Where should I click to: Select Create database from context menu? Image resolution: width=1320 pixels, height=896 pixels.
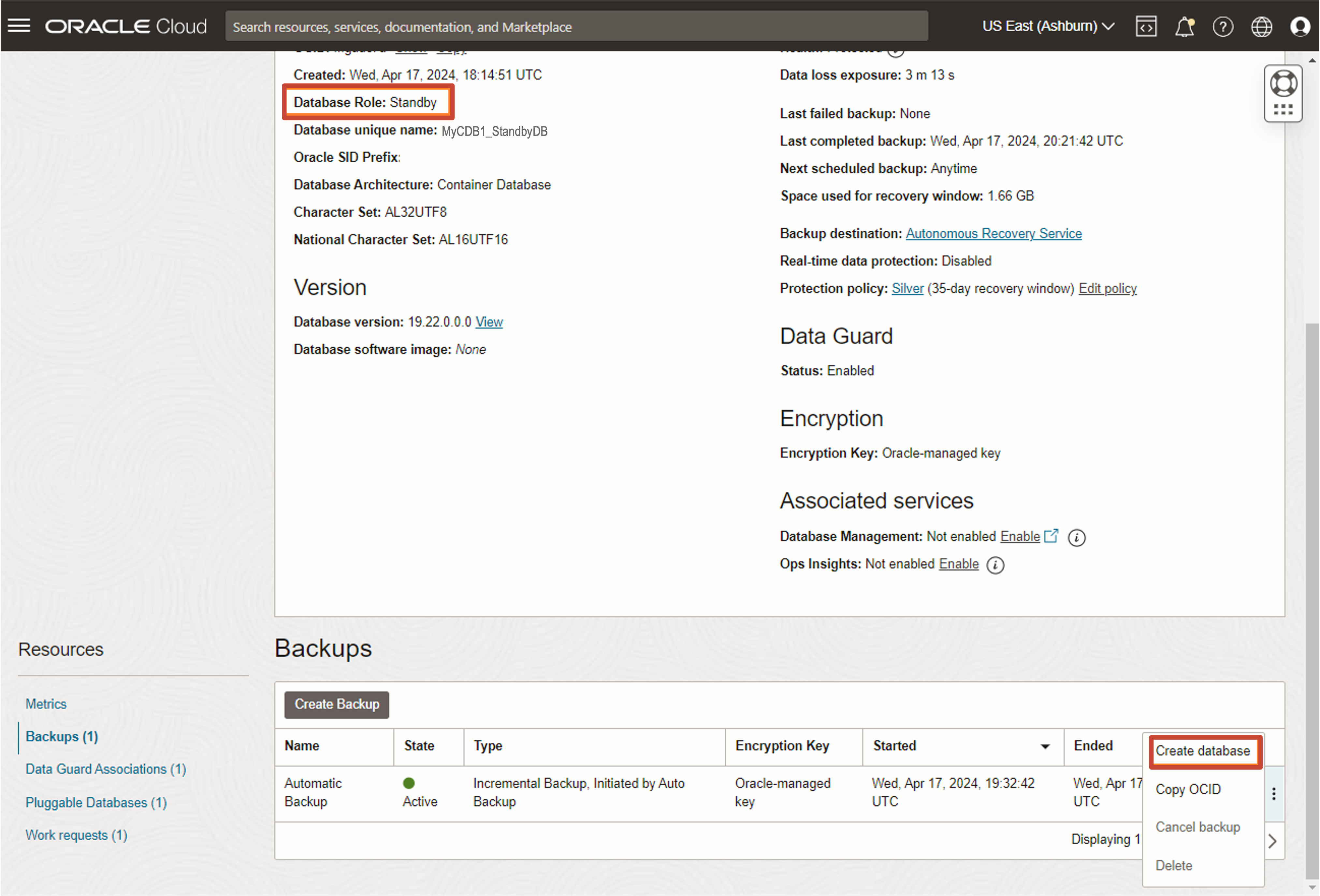(1203, 751)
